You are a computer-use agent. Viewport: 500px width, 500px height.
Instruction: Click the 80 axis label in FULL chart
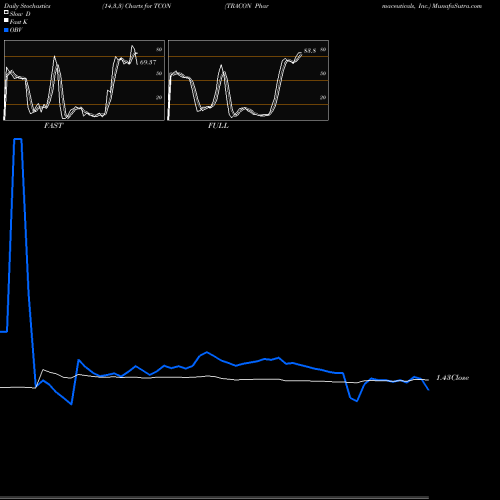click(323, 49)
